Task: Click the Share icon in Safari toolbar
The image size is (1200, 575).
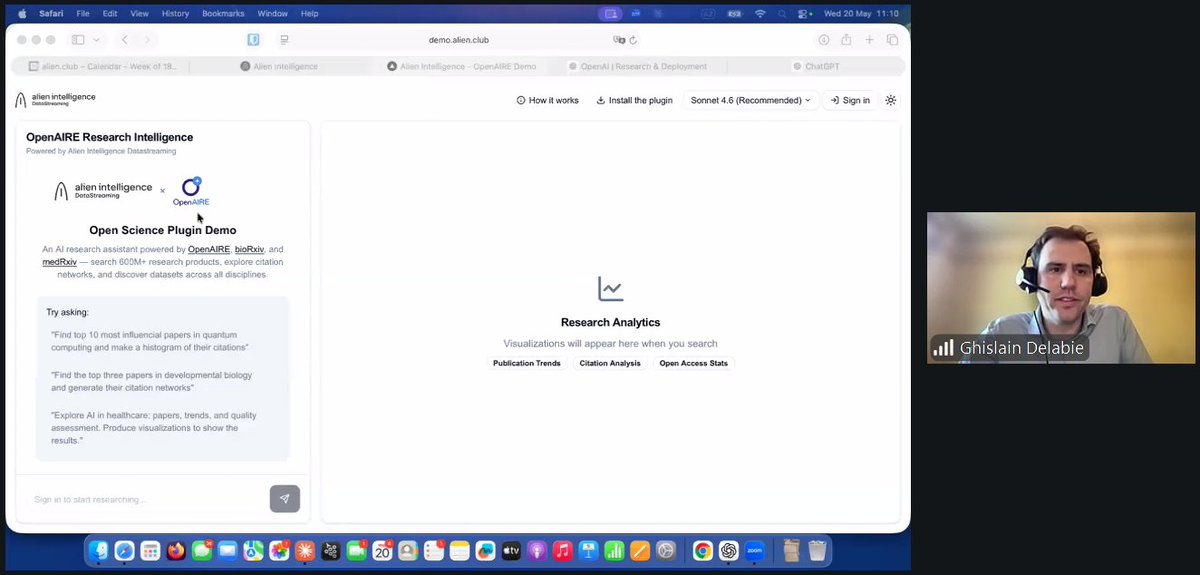Action: pyautogui.click(x=846, y=40)
